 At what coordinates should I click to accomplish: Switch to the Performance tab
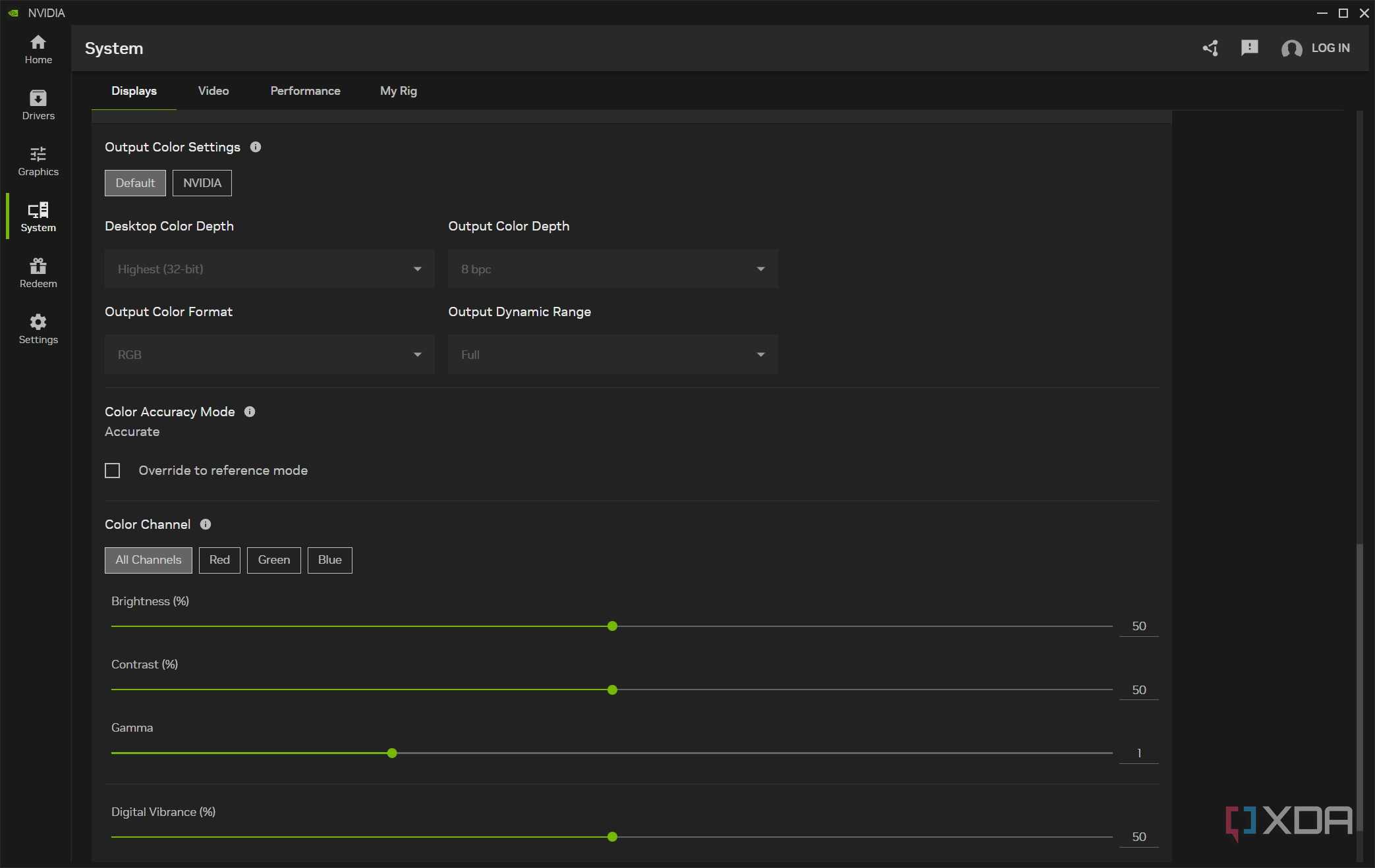(305, 91)
